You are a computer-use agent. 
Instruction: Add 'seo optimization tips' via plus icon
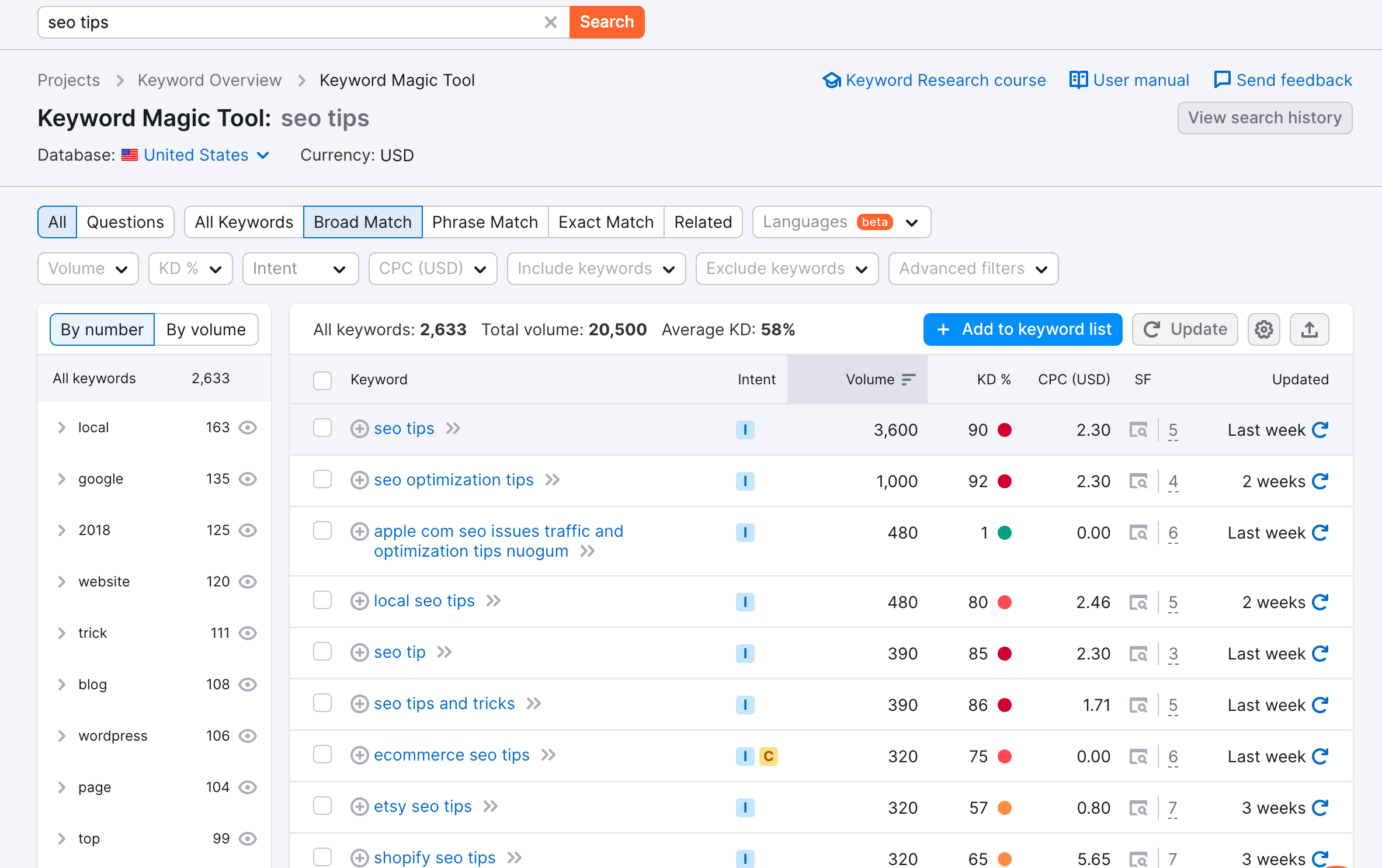pyautogui.click(x=359, y=480)
